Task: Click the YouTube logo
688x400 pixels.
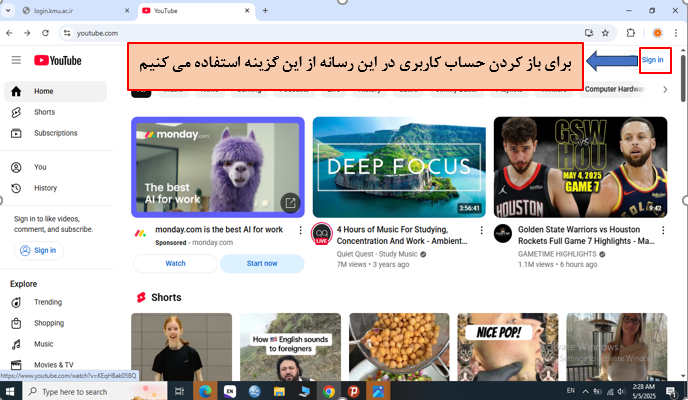Action: click(x=59, y=60)
